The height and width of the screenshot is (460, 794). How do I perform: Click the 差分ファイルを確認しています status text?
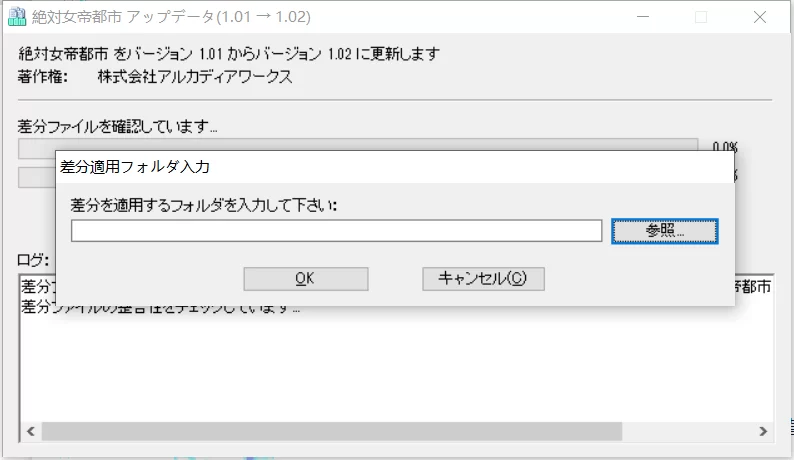[x=117, y=126]
